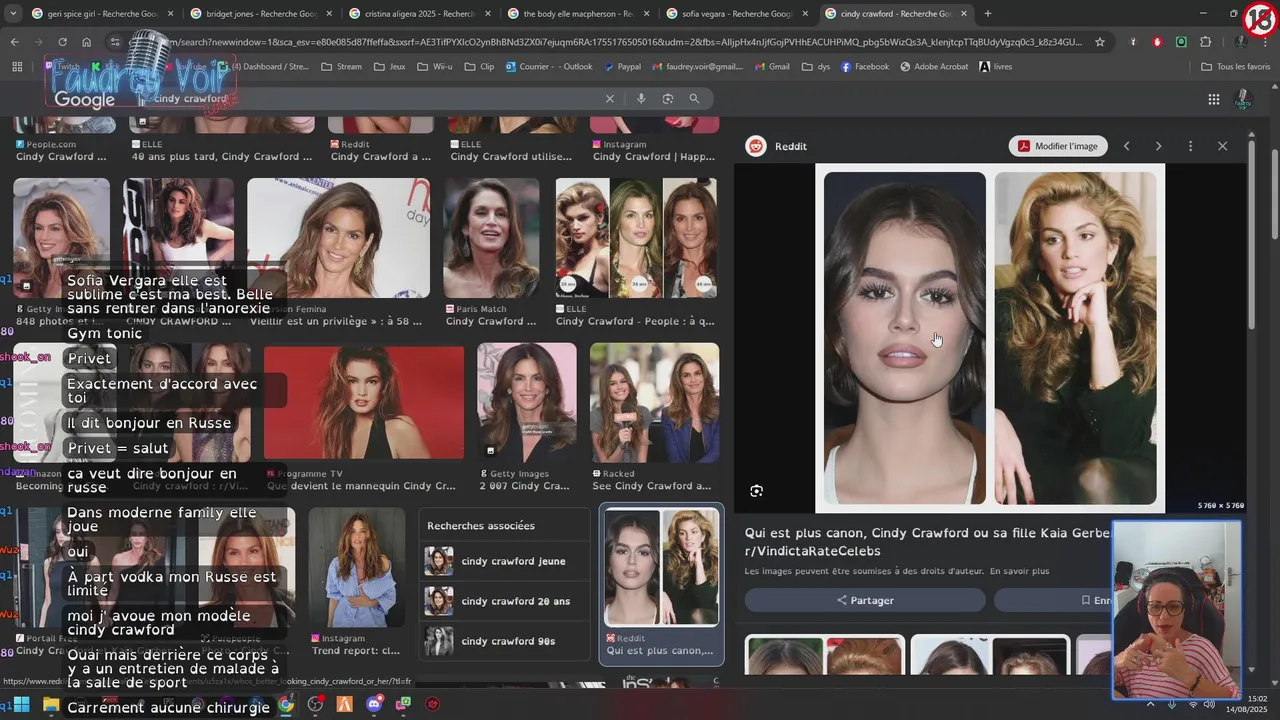This screenshot has height=720, width=1280.
Task: Submit search with the magnifier icon
Action: [694, 99]
